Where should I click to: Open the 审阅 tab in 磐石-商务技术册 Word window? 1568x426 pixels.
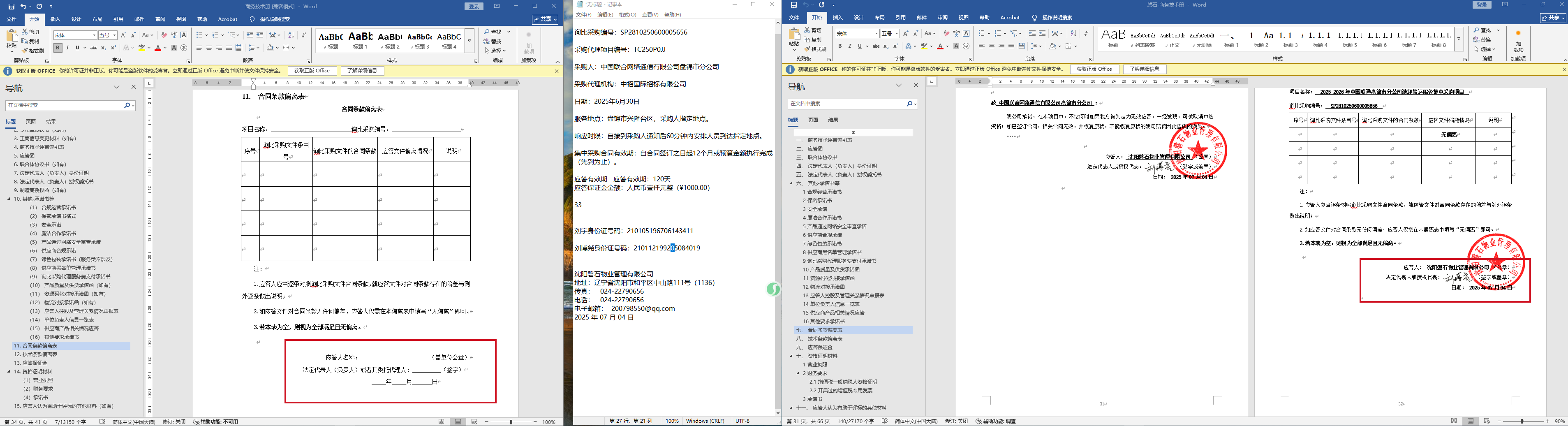click(943, 18)
